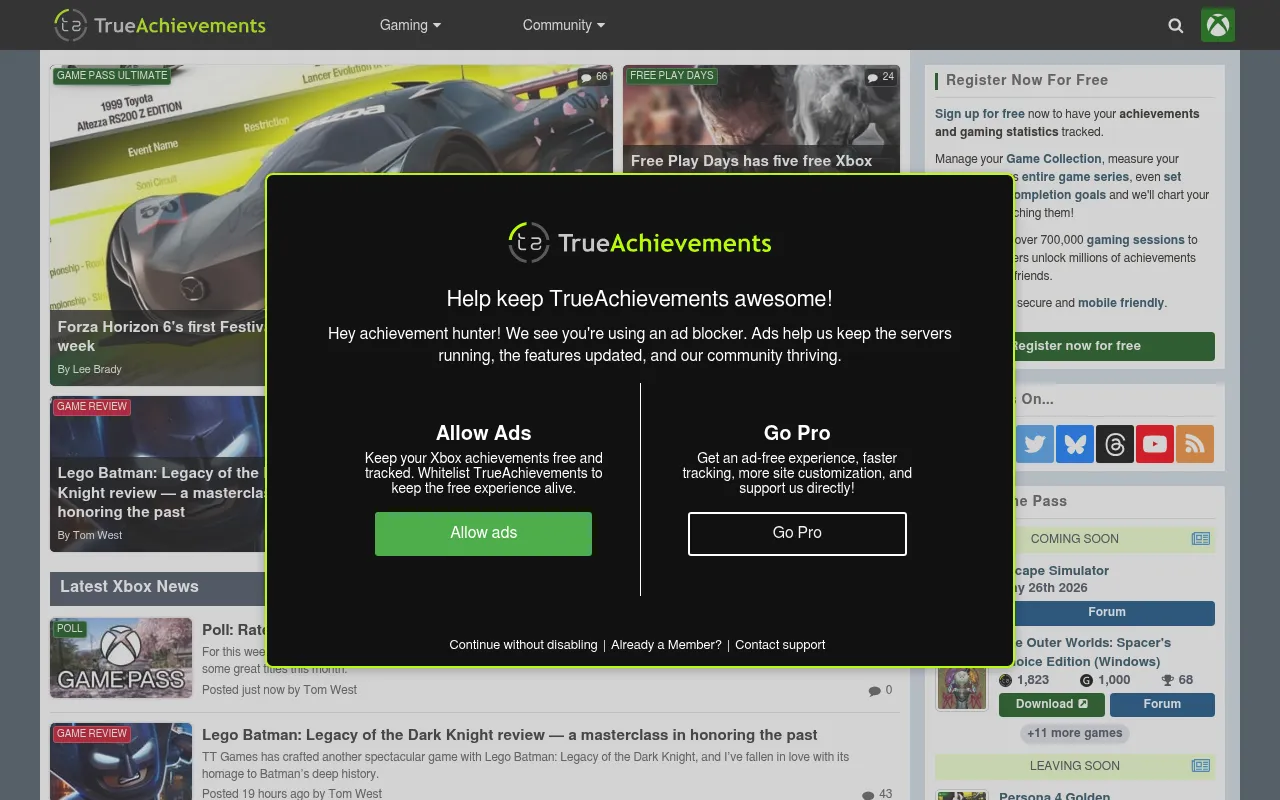Click the Go Pro button

tap(797, 533)
